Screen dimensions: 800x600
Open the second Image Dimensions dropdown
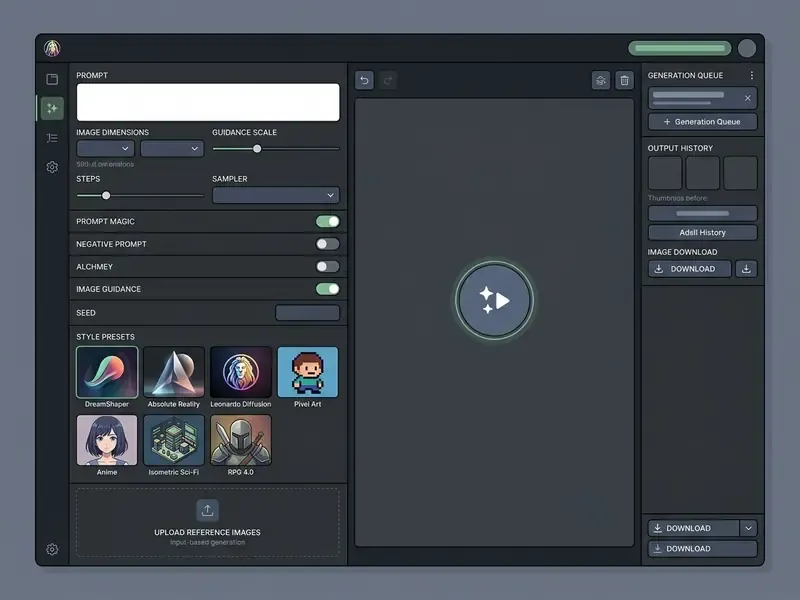coord(172,148)
